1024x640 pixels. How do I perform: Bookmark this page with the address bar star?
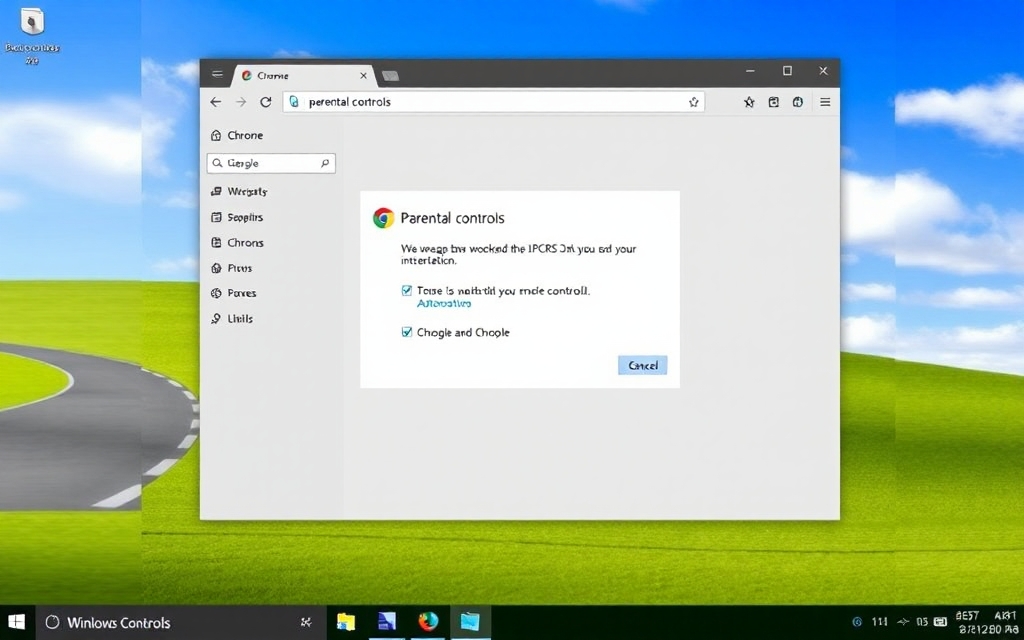[694, 102]
